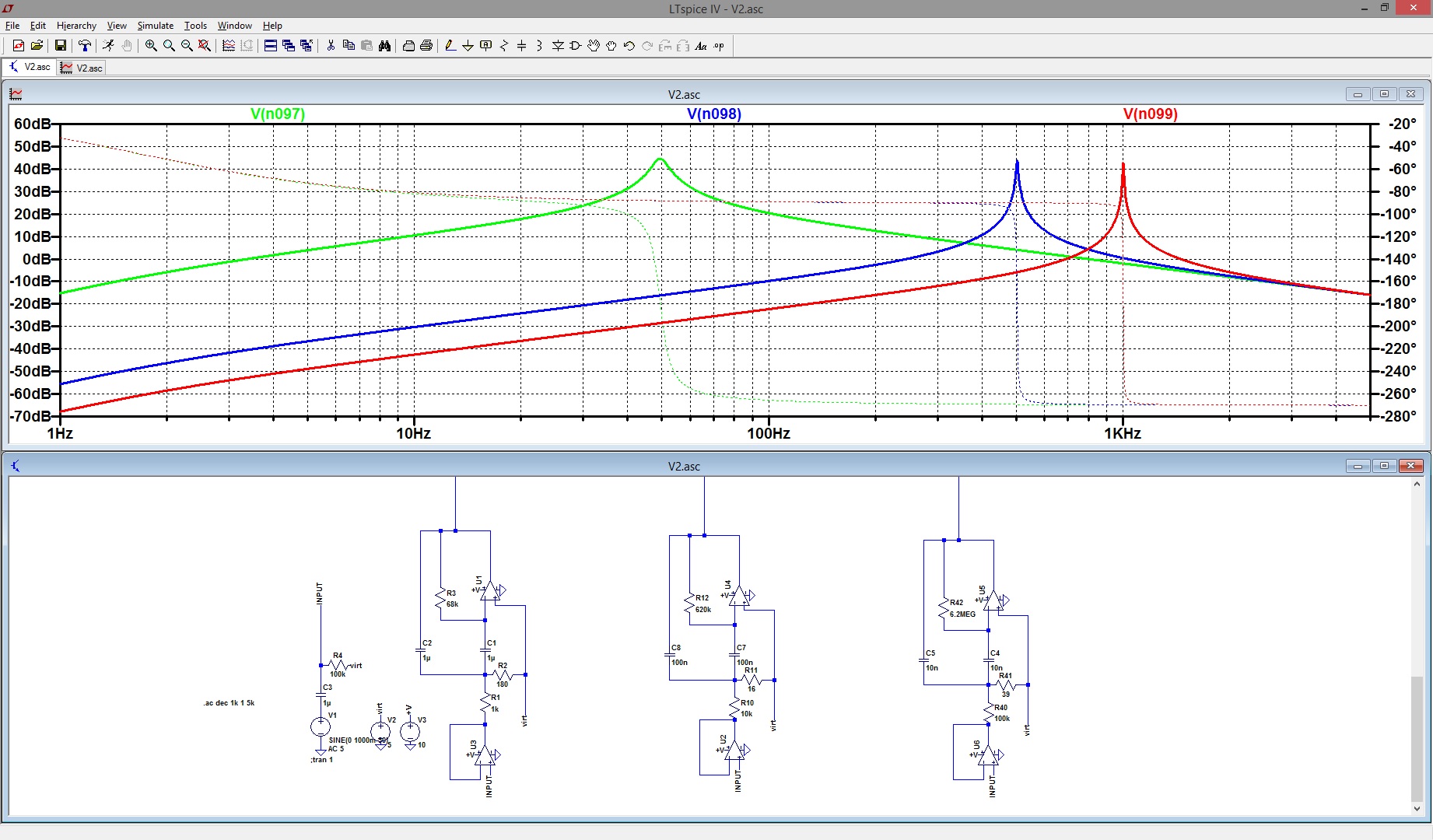Place a Diode from toolbar

click(558, 46)
